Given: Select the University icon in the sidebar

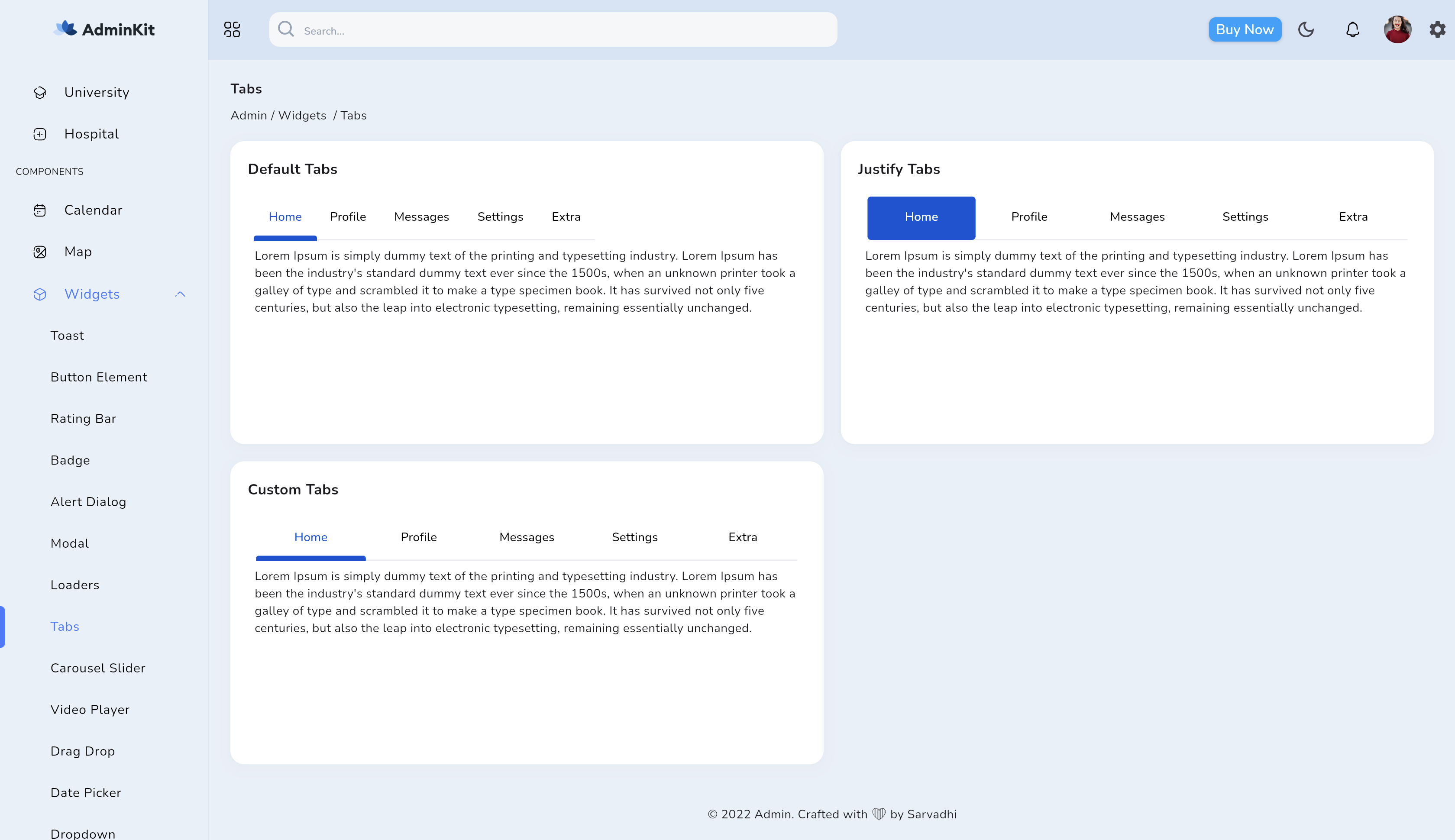Looking at the screenshot, I should click(x=39, y=92).
